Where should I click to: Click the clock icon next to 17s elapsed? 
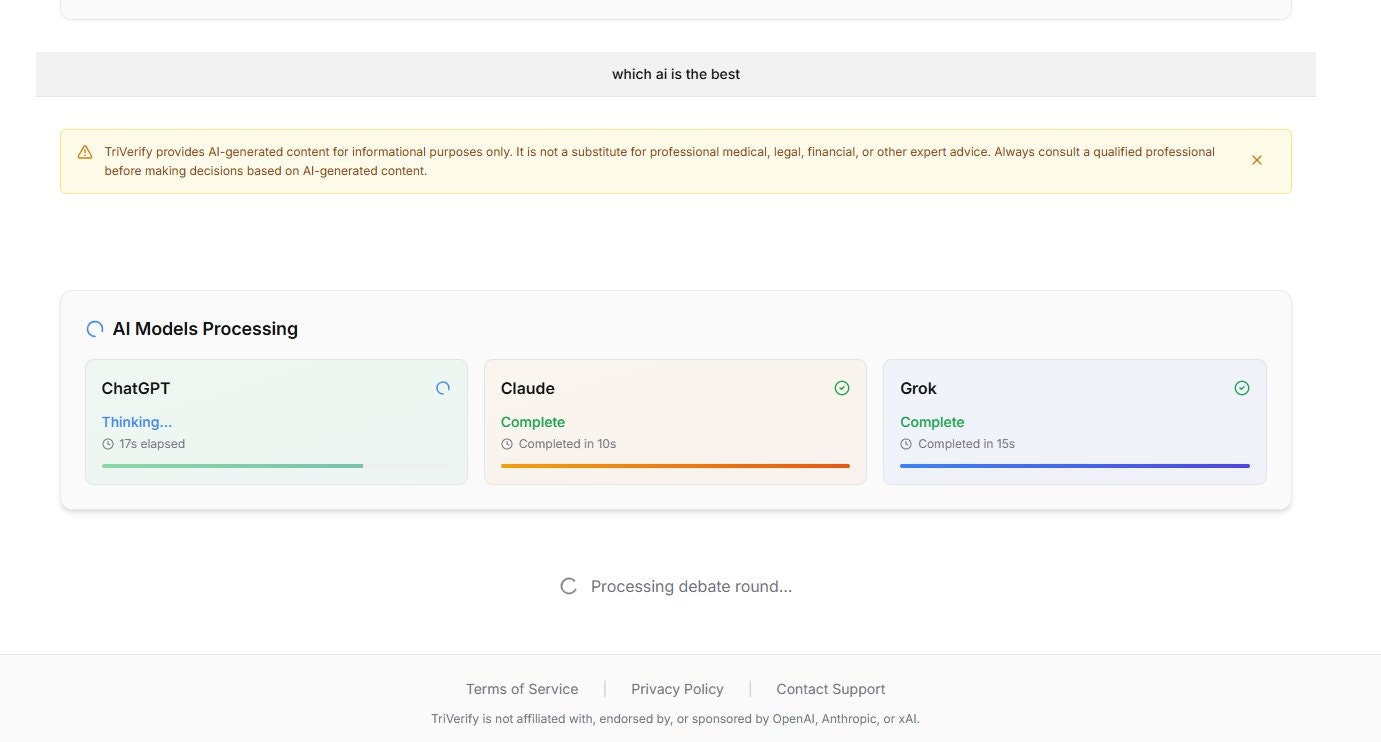[x=108, y=444]
